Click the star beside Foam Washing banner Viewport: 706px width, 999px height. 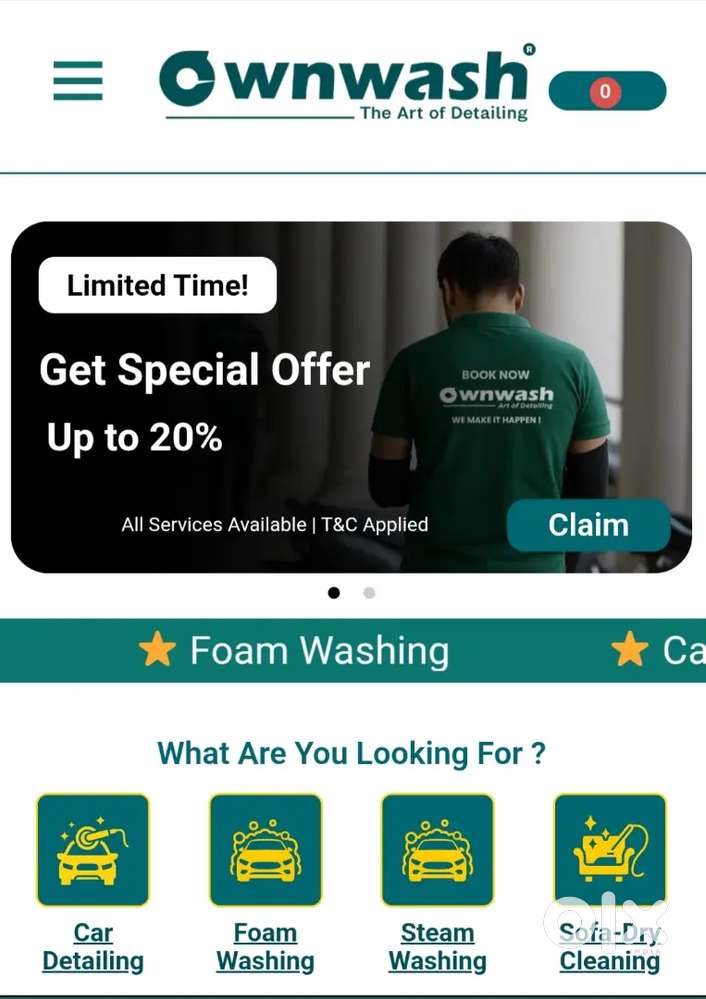click(157, 650)
